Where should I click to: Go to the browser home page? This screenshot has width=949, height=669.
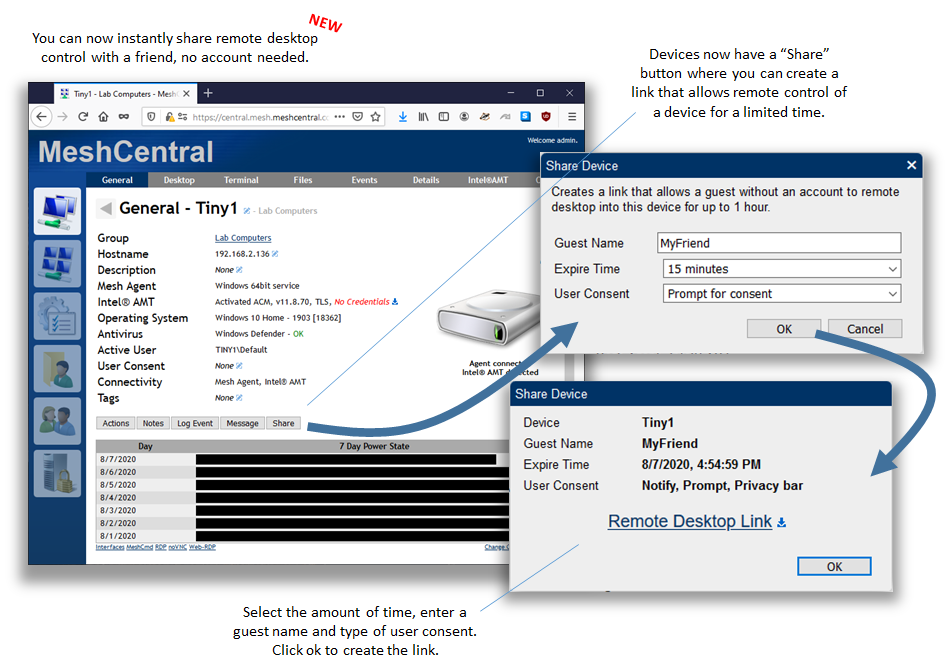coord(103,117)
